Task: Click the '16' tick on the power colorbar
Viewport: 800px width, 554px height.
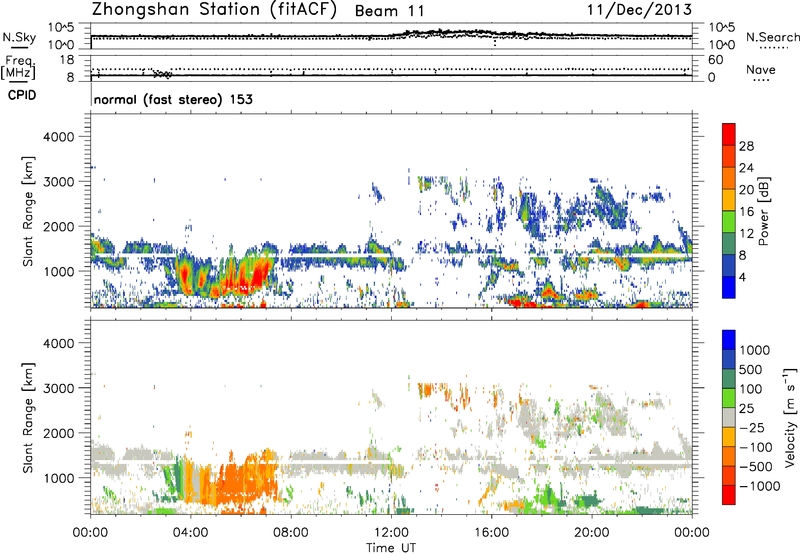Action: [x=746, y=212]
